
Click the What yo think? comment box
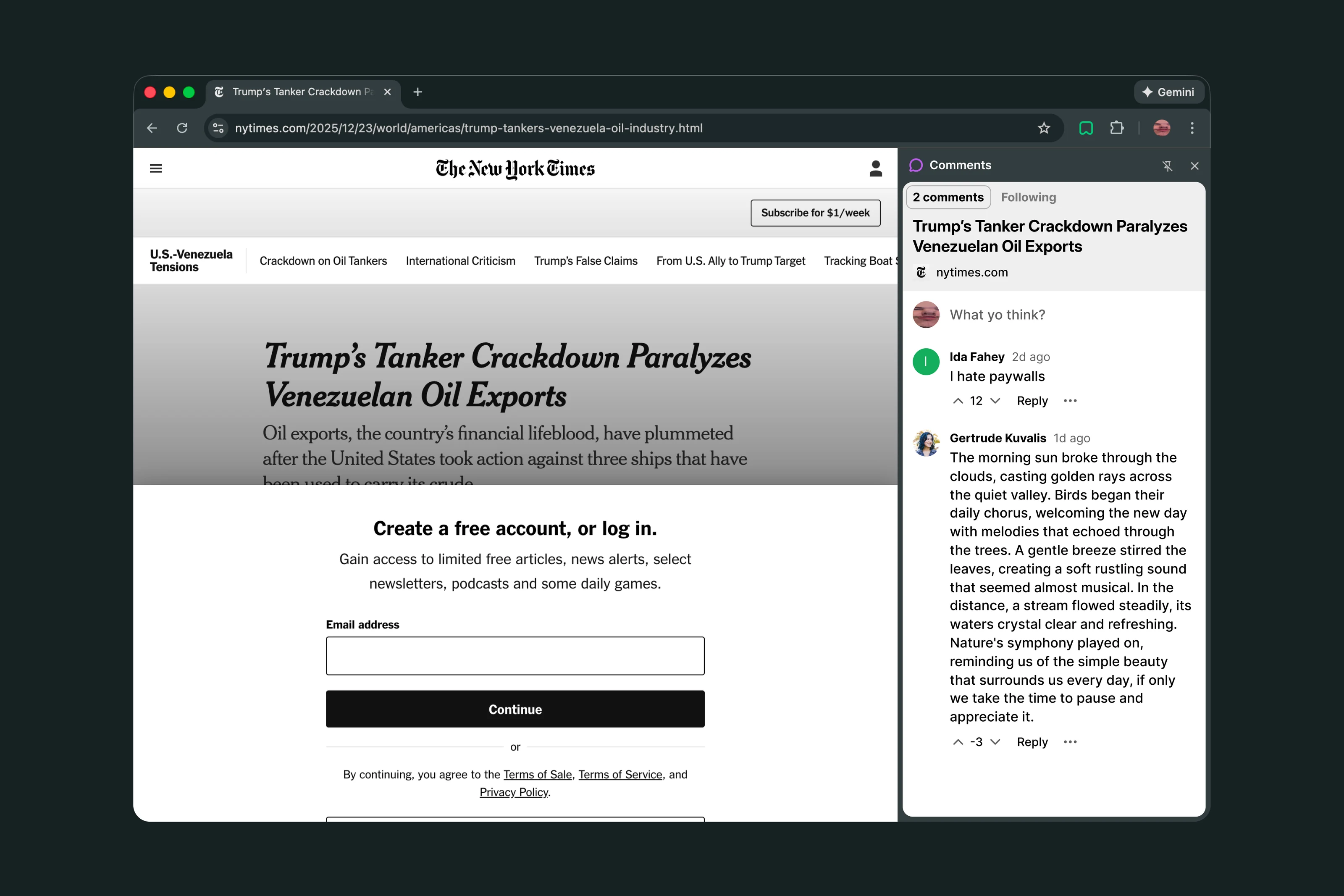[997, 315]
